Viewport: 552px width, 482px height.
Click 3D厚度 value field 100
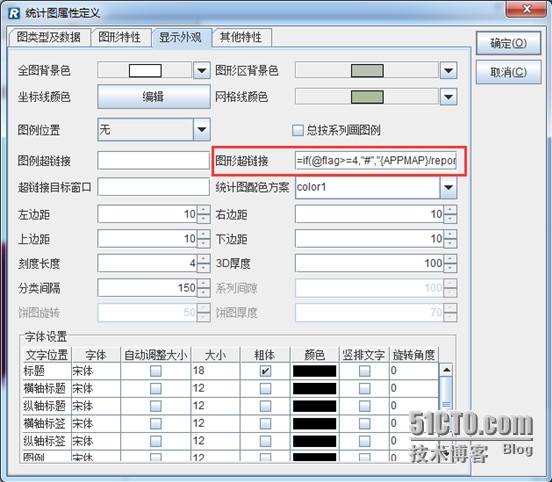(370, 263)
